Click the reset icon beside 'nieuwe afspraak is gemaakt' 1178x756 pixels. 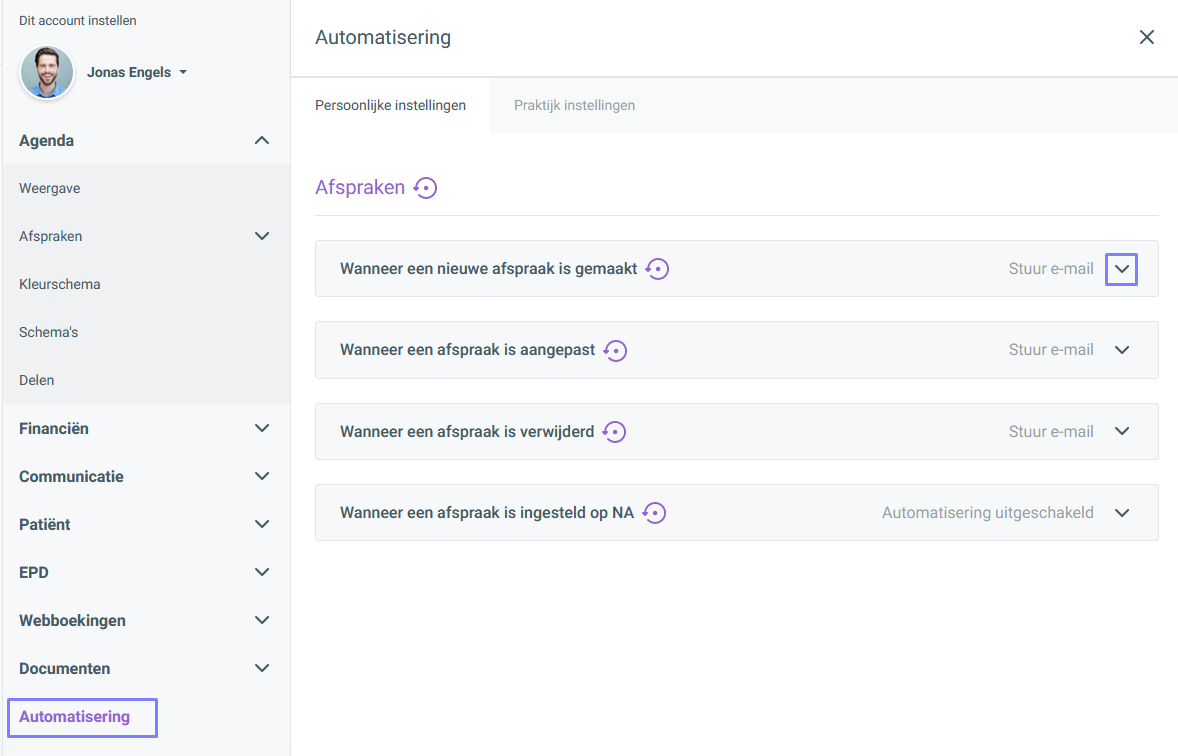[x=657, y=269]
